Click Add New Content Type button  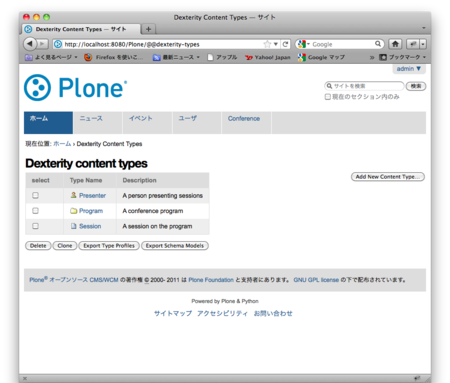[x=388, y=177]
